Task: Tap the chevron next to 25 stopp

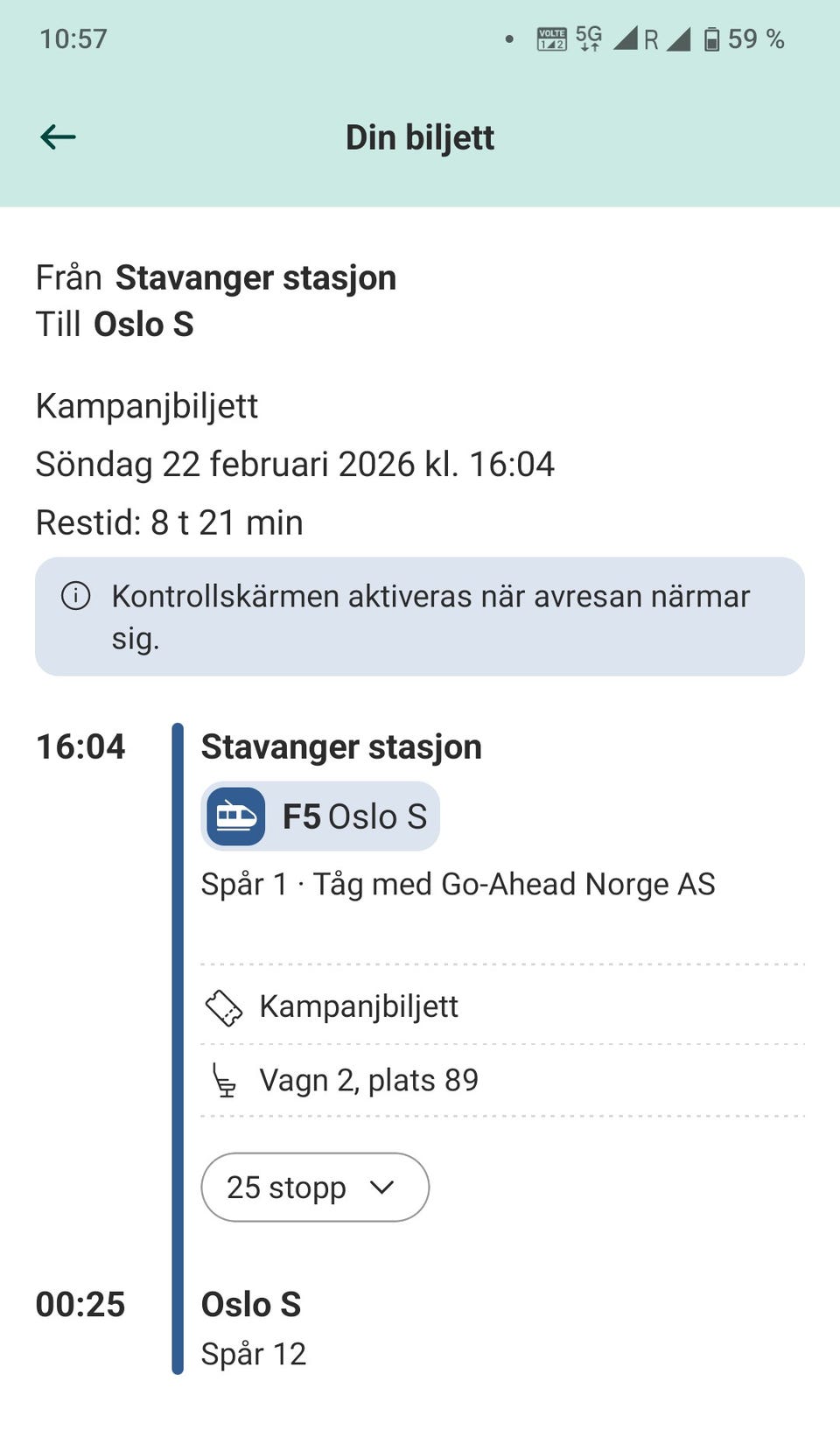Action: (x=382, y=1188)
